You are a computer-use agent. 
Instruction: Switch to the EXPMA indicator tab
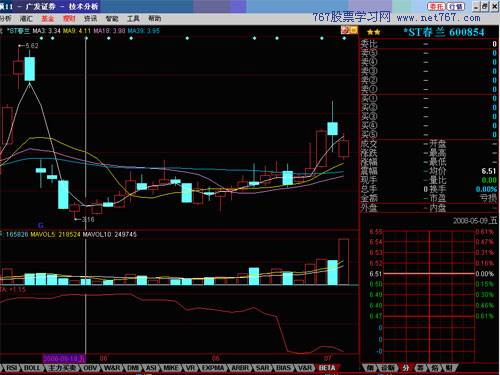point(213,368)
